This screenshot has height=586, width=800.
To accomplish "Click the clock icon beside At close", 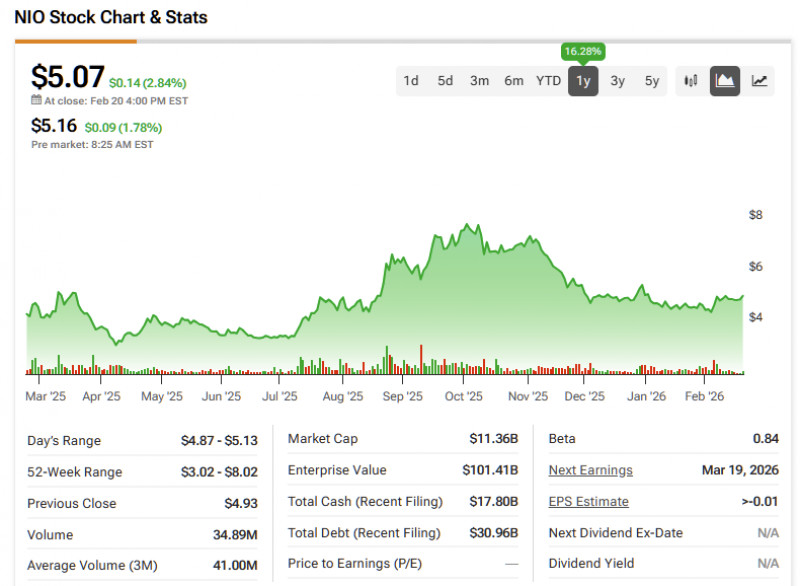I will pyautogui.click(x=36, y=101).
